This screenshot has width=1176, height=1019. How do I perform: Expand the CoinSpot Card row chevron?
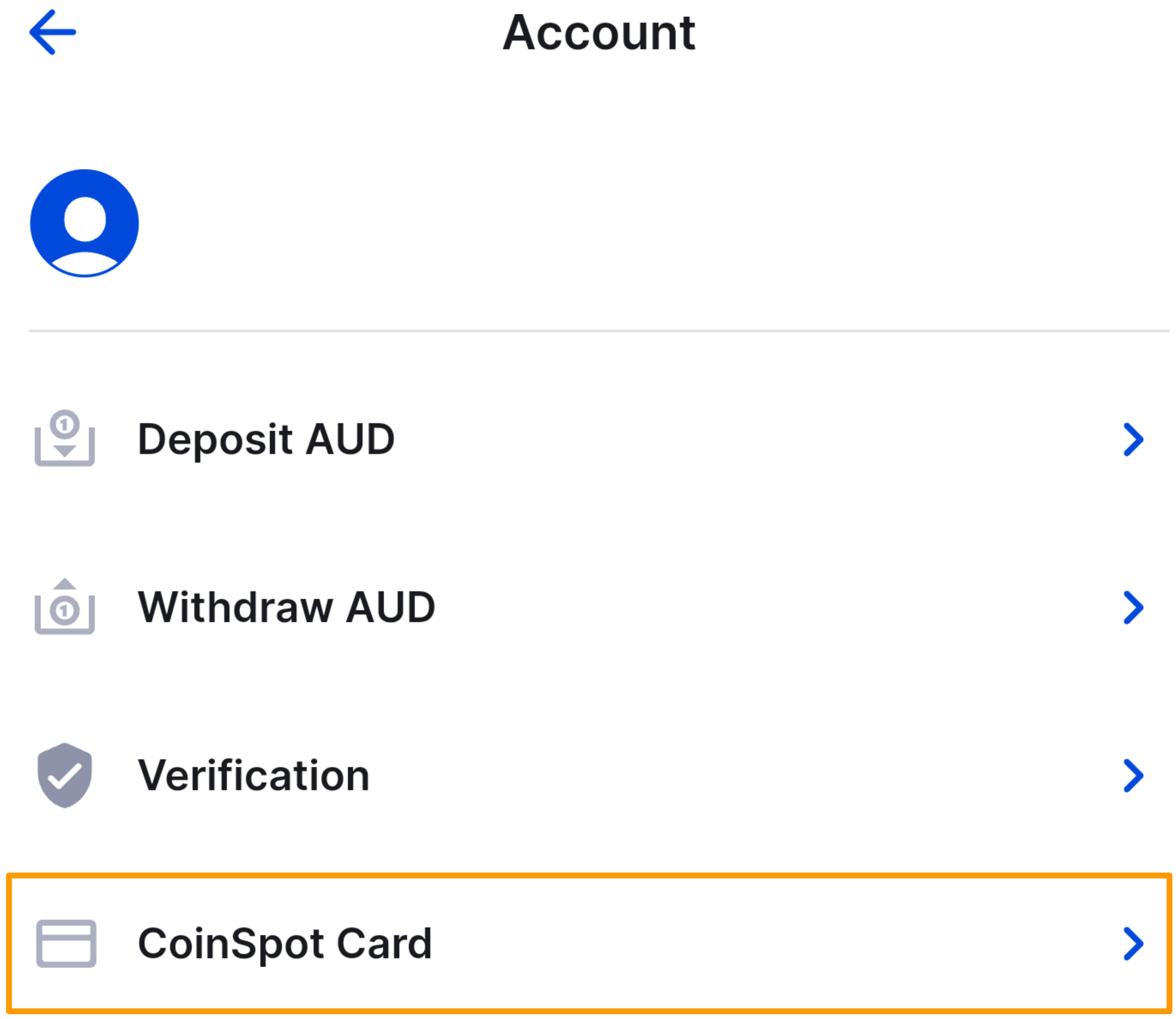[x=1134, y=944]
